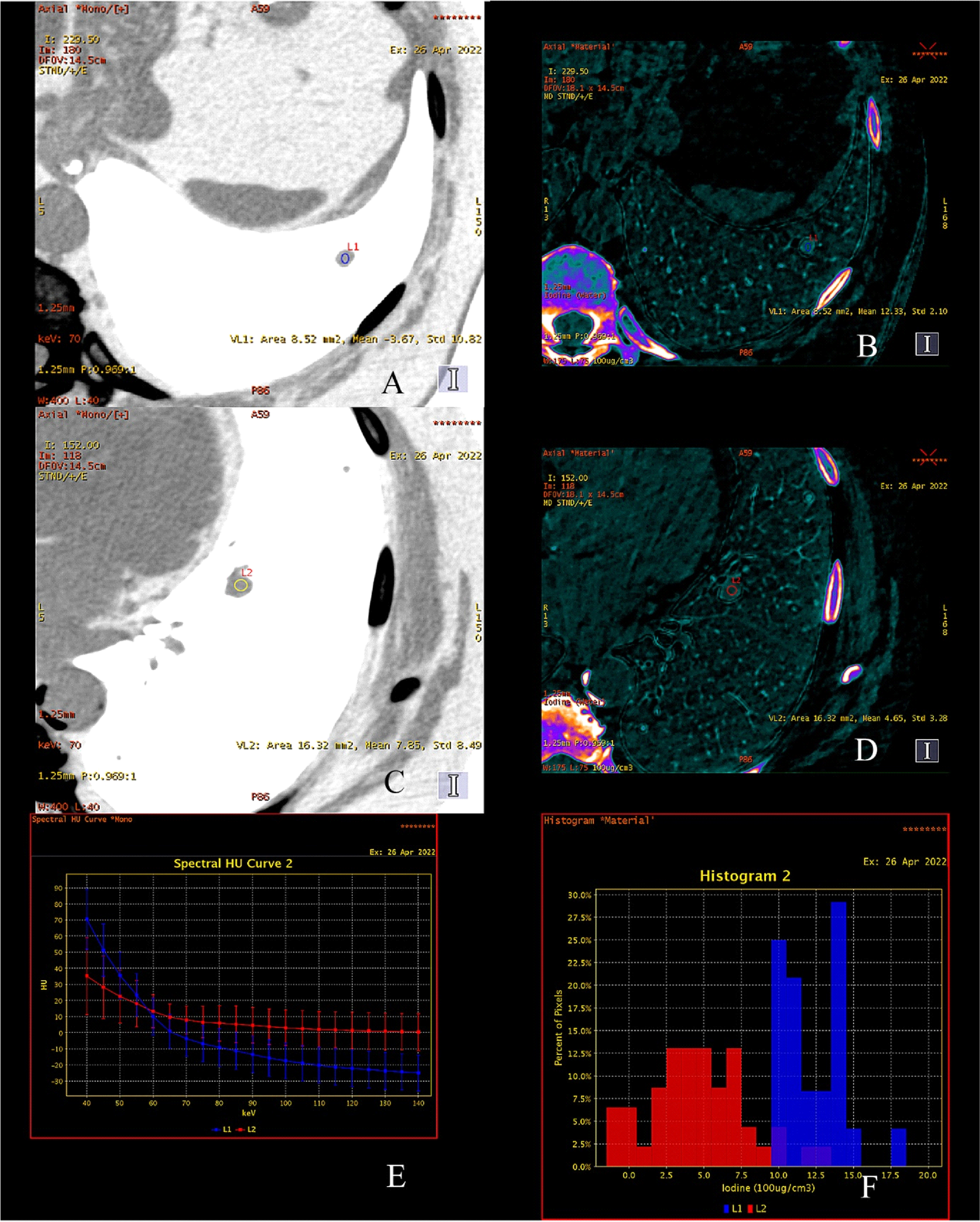Viewport: 980px width, 1222px height.
Task: Click 'Percent of Pixels' histogram axis label
Action: tap(559, 1028)
